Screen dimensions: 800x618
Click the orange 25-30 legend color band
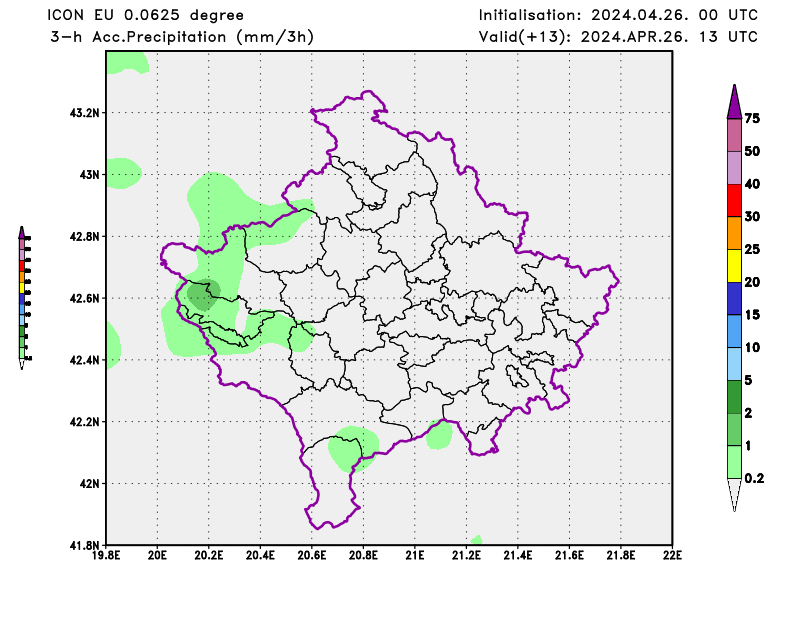(734, 233)
